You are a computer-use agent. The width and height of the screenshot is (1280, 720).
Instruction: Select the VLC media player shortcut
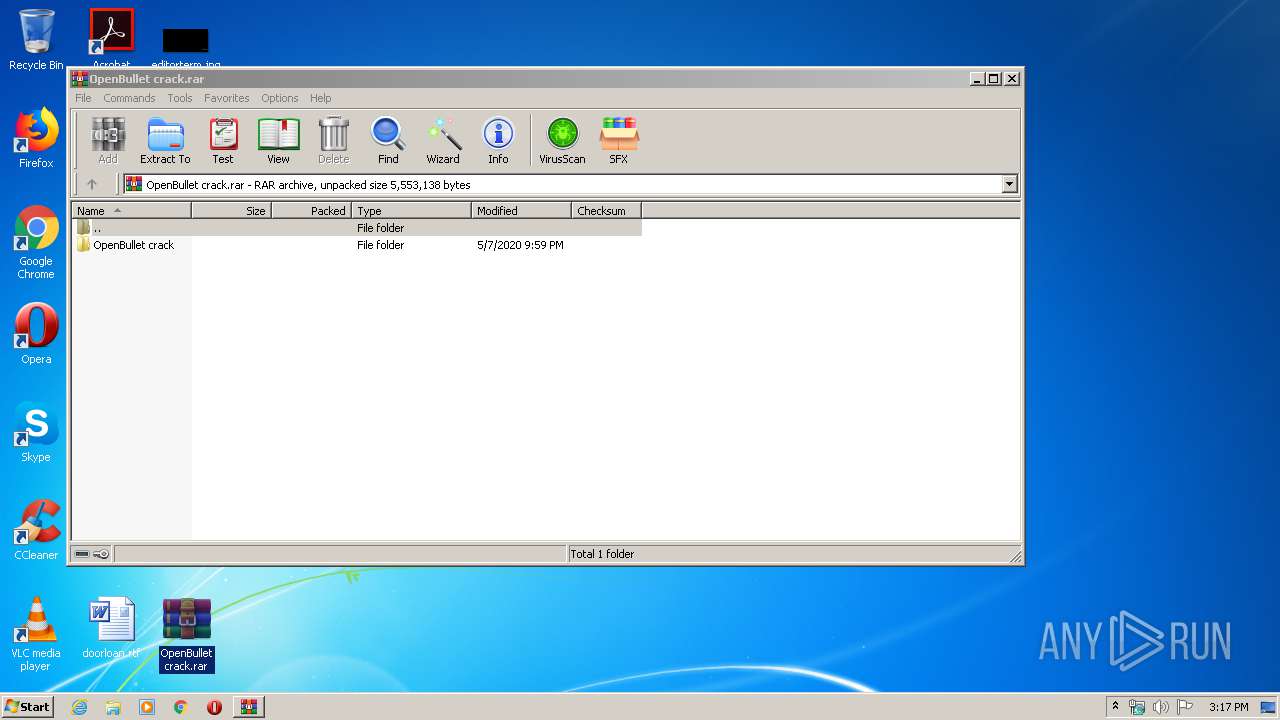pos(36,634)
